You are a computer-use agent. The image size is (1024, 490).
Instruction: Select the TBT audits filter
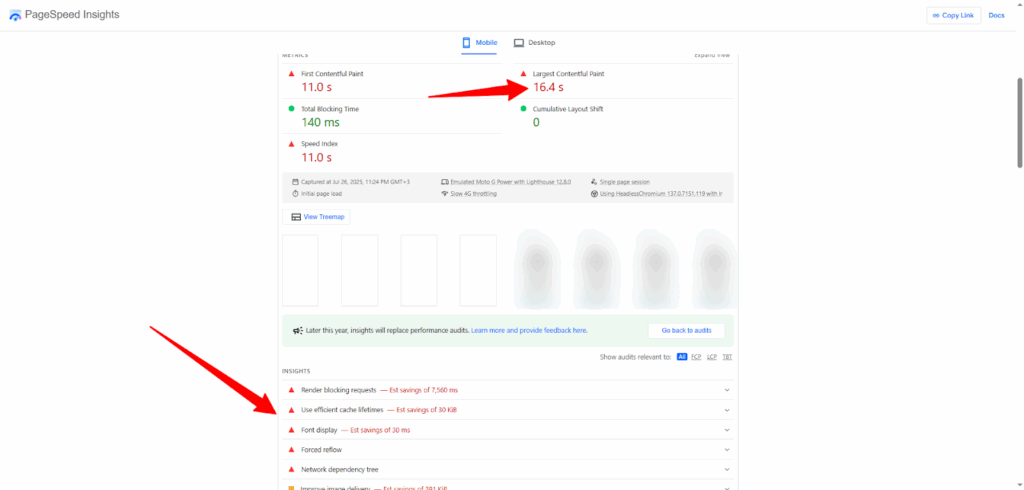click(727, 357)
